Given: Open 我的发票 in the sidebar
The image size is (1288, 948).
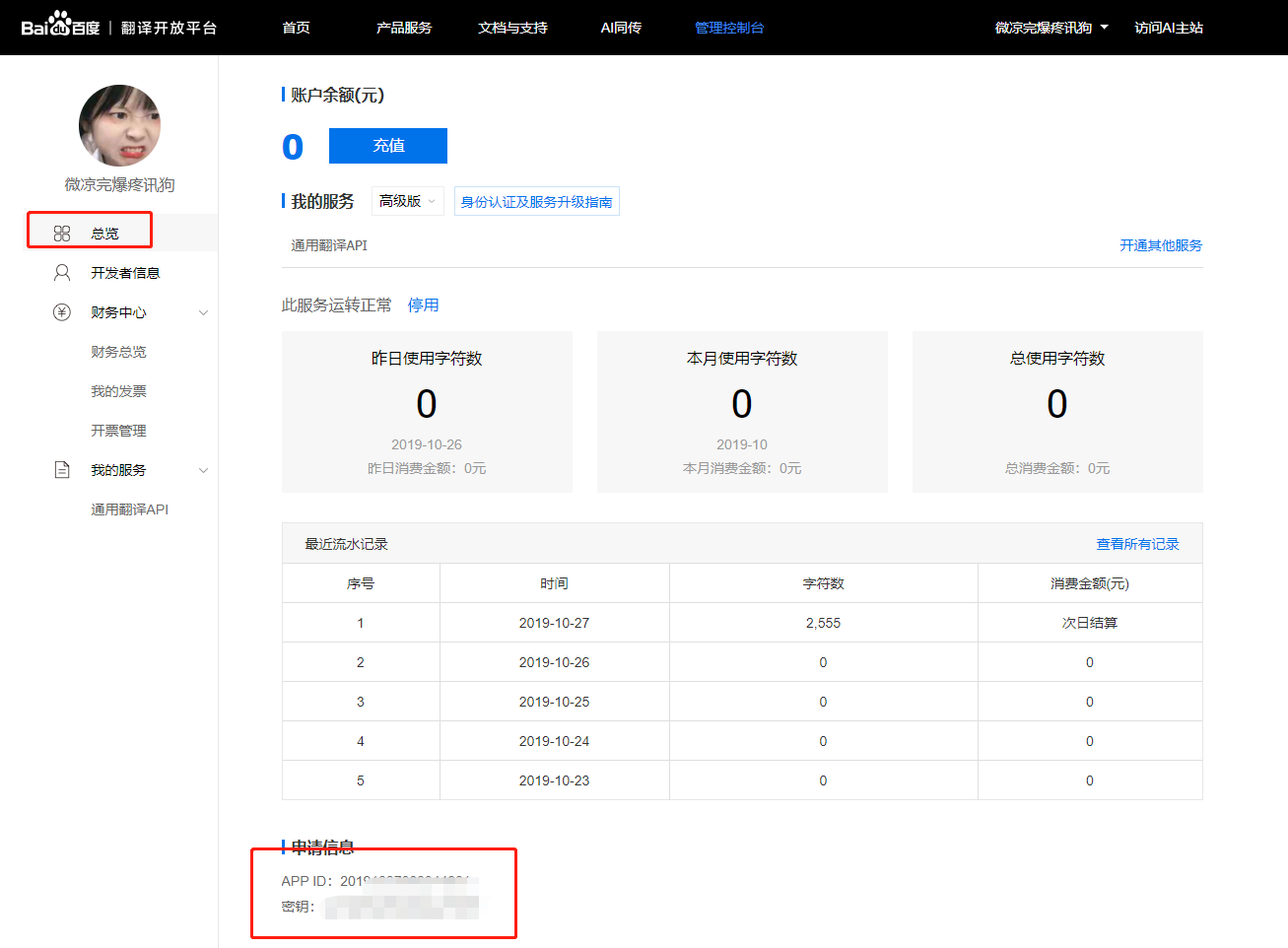Looking at the screenshot, I should (118, 391).
